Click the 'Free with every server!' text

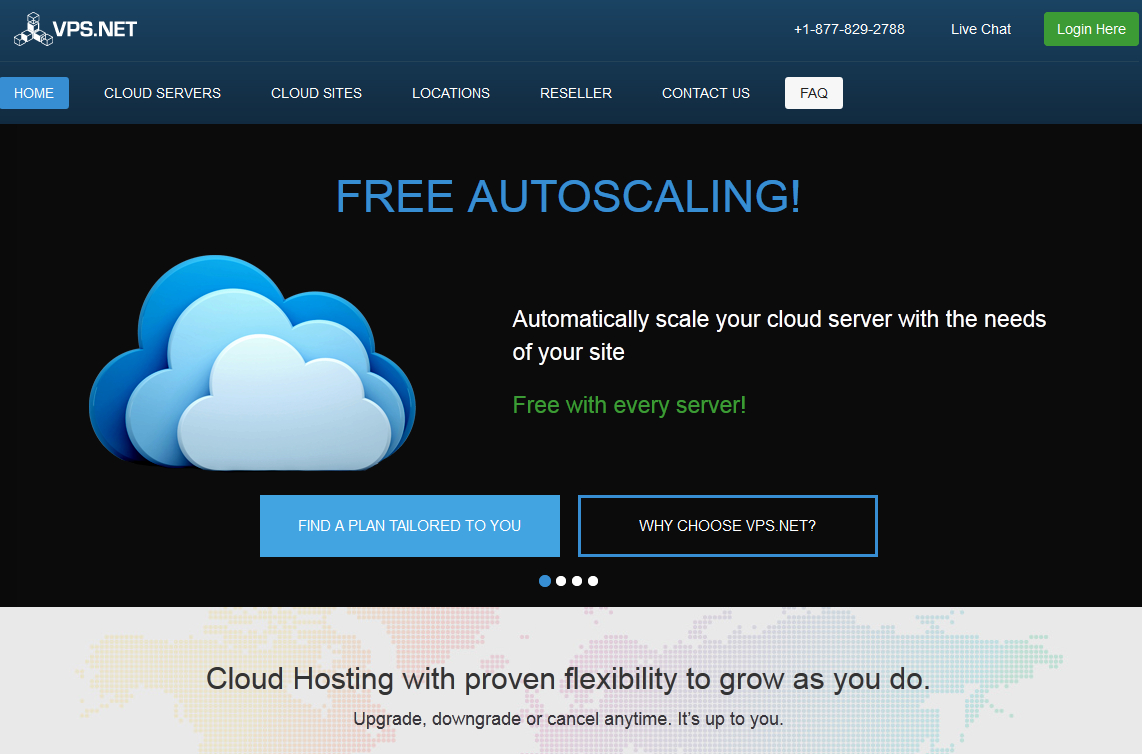629,405
